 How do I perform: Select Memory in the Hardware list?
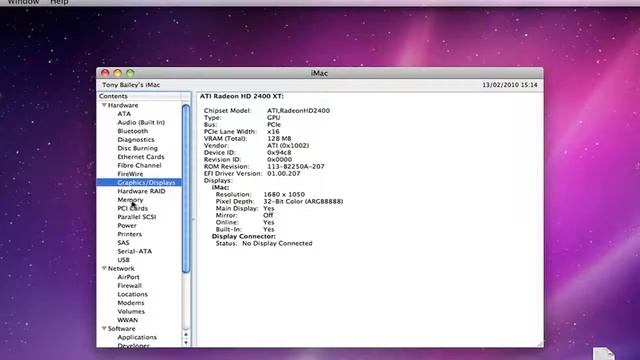[130, 200]
